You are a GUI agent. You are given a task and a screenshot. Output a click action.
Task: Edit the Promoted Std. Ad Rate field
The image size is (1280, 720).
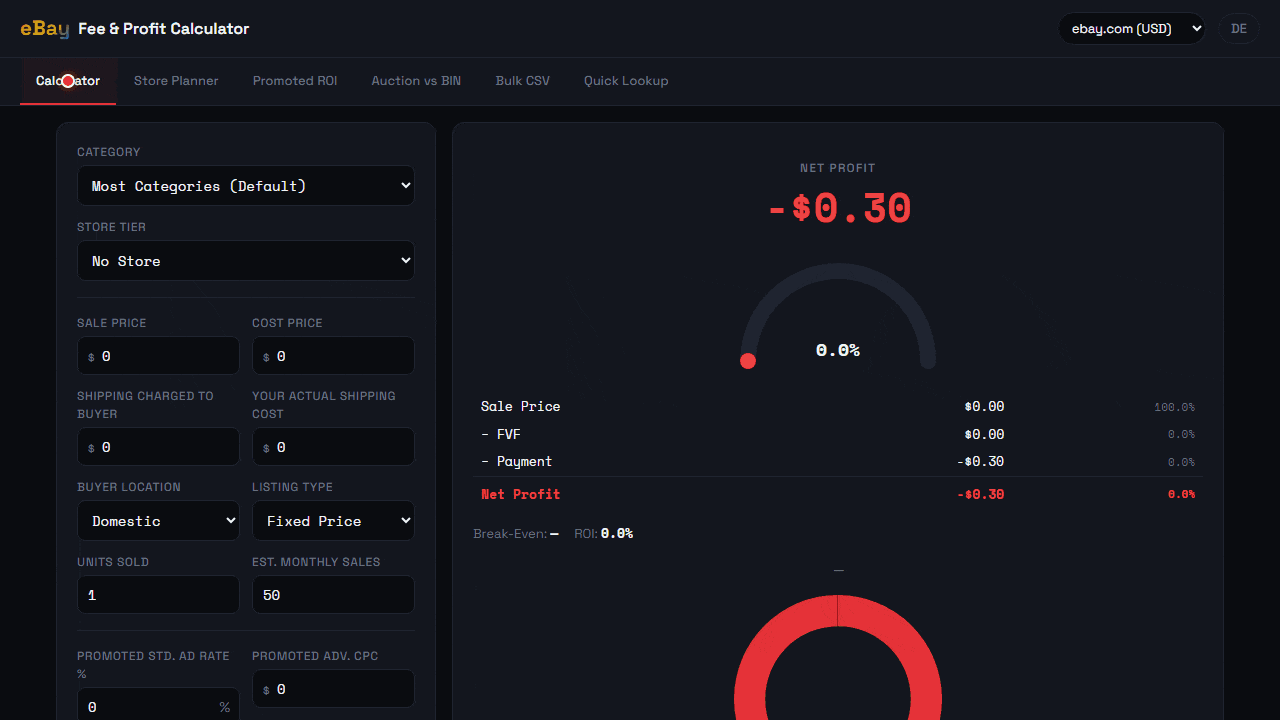point(158,706)
